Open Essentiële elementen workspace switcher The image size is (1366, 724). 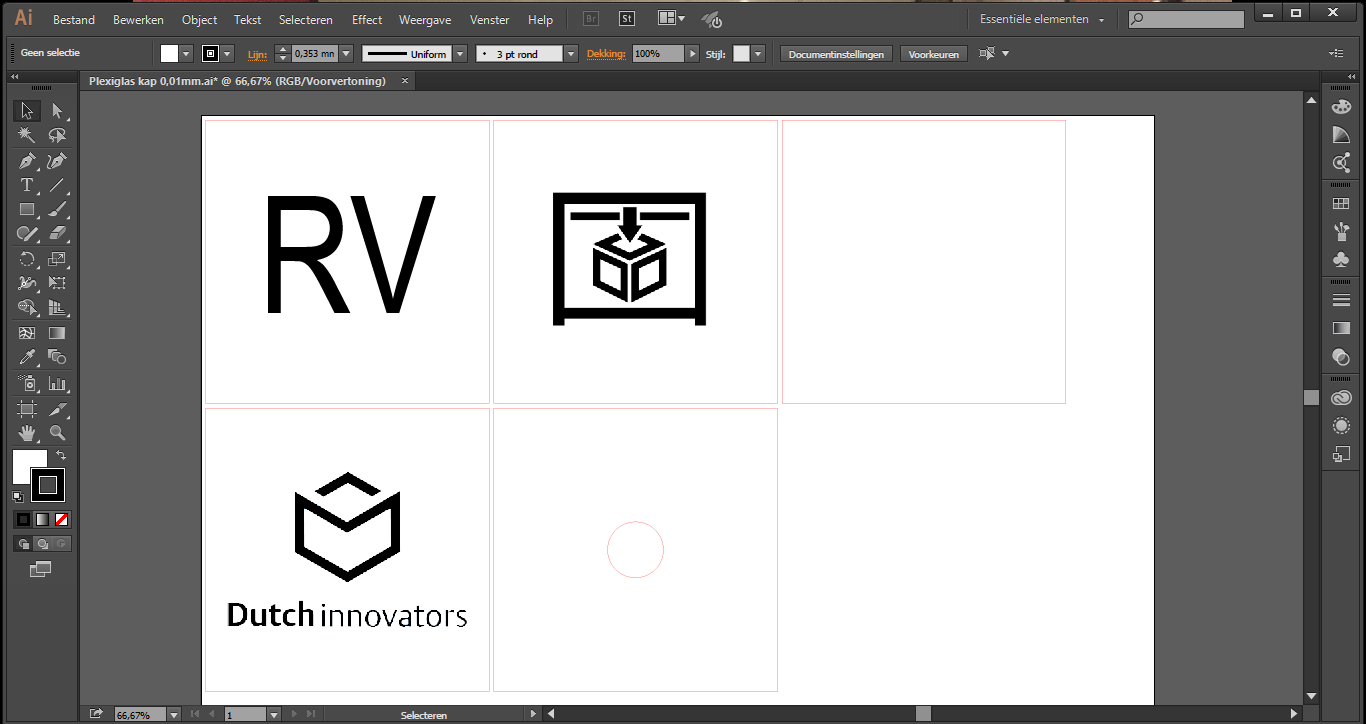[1043, 19]
